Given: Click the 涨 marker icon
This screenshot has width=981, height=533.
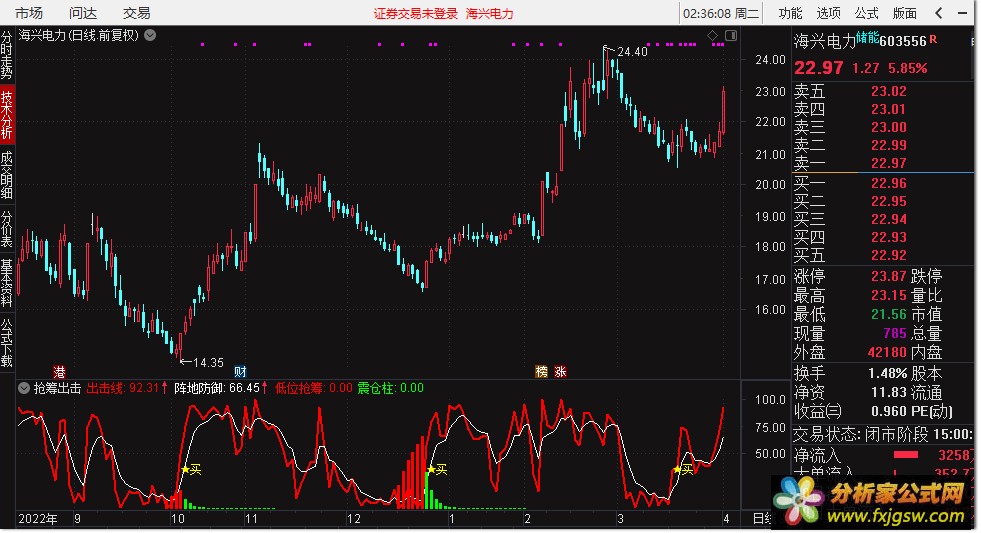Looking at the screenshot, I should click(561, 372).
